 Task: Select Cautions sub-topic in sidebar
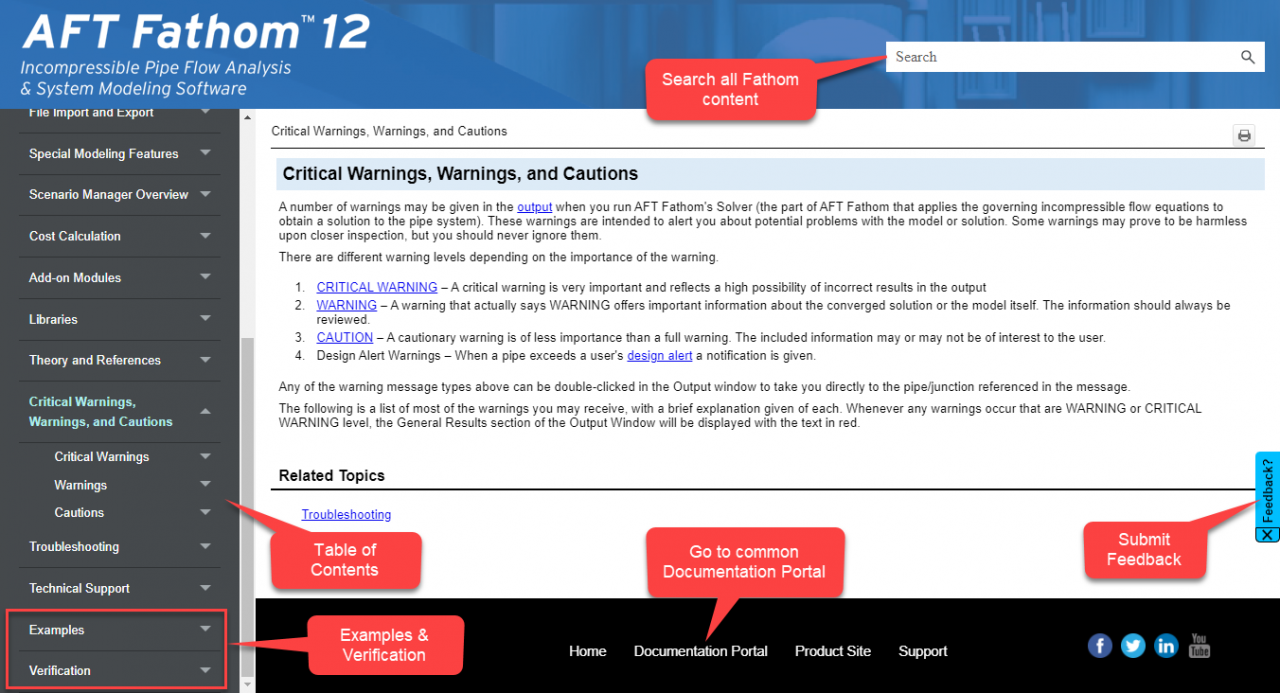[x=79, y=513]
